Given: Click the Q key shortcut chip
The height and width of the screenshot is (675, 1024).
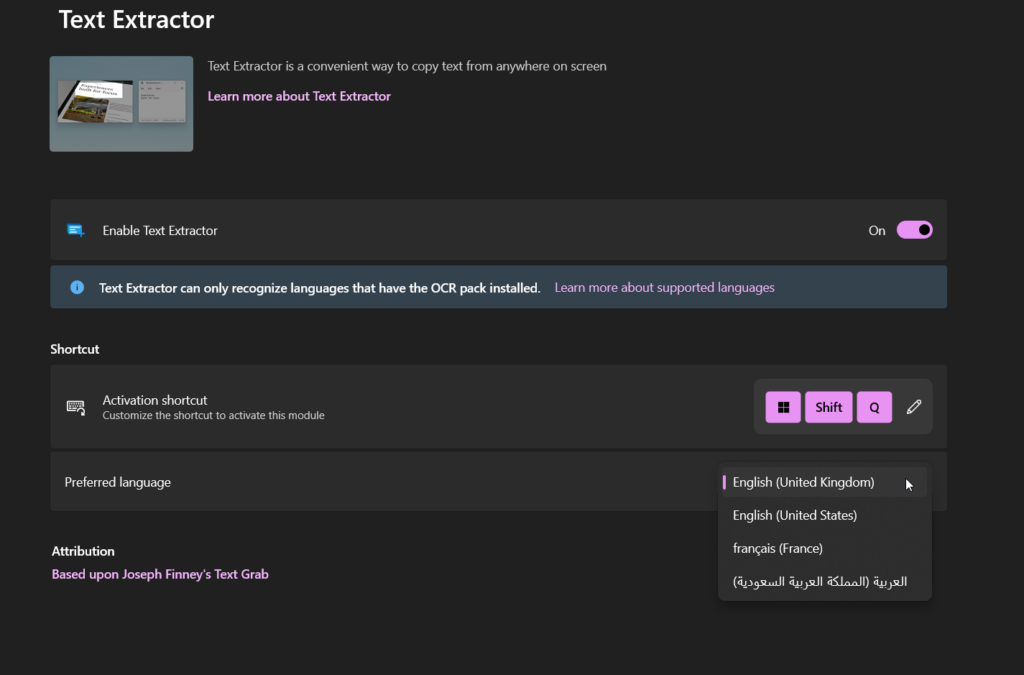Looking at the screenshot, I should (x=874, y=407).
